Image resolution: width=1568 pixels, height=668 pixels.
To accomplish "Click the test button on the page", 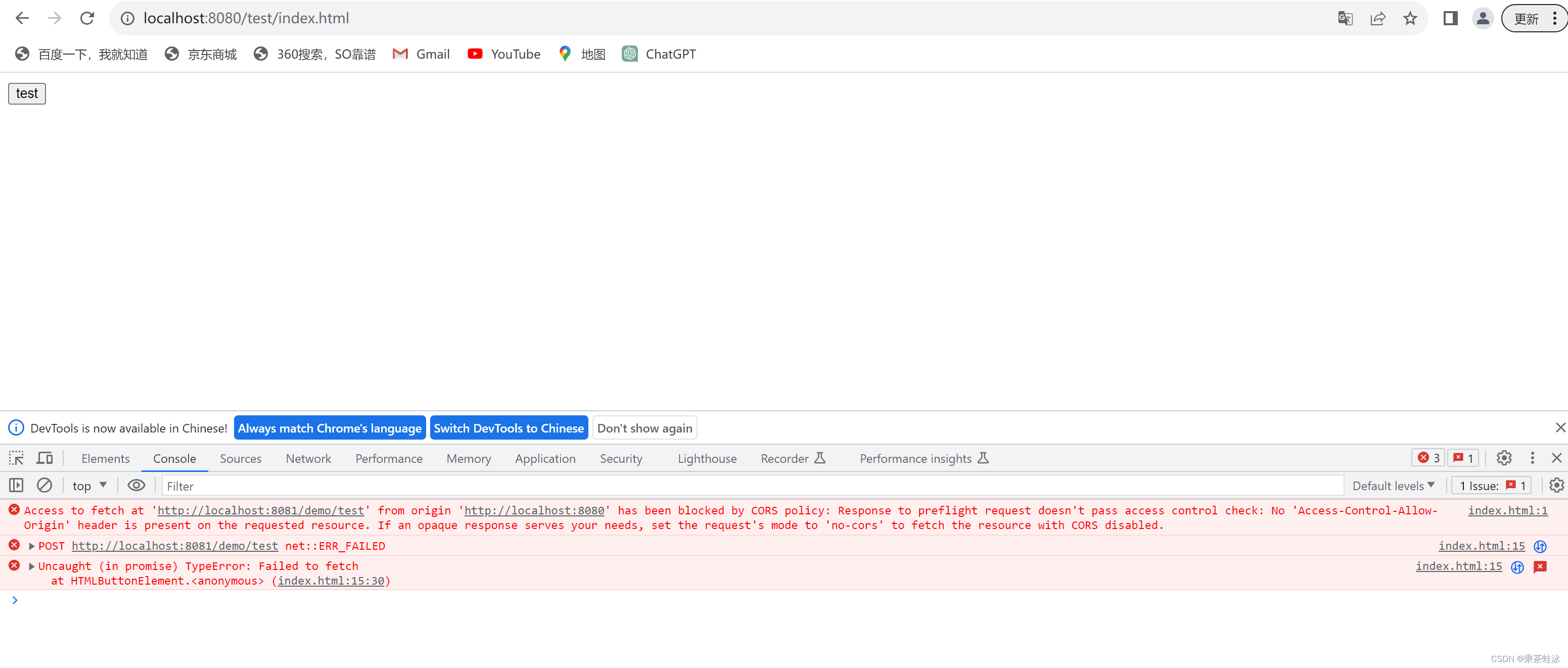I will coord(27,93).
